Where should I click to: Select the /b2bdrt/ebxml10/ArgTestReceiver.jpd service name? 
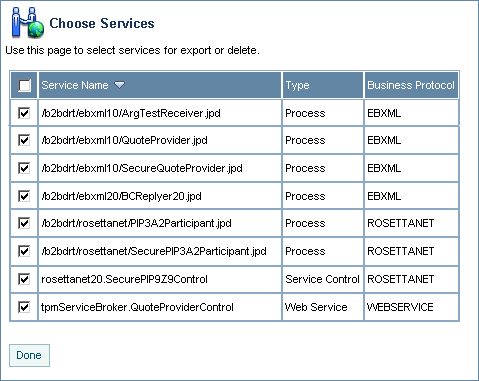[131, 113]
